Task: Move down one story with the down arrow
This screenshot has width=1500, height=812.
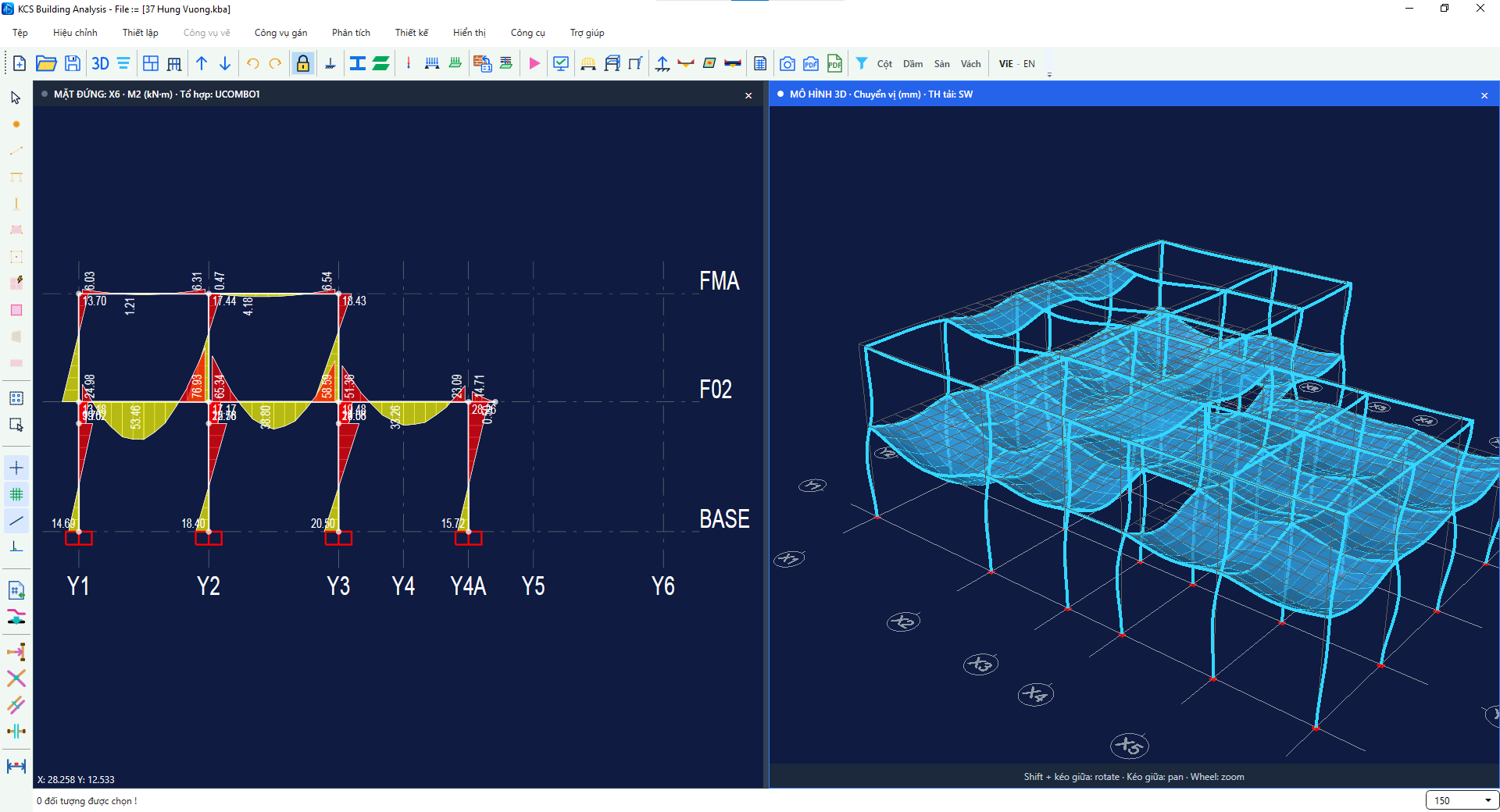Action: (x=225, y=64)
